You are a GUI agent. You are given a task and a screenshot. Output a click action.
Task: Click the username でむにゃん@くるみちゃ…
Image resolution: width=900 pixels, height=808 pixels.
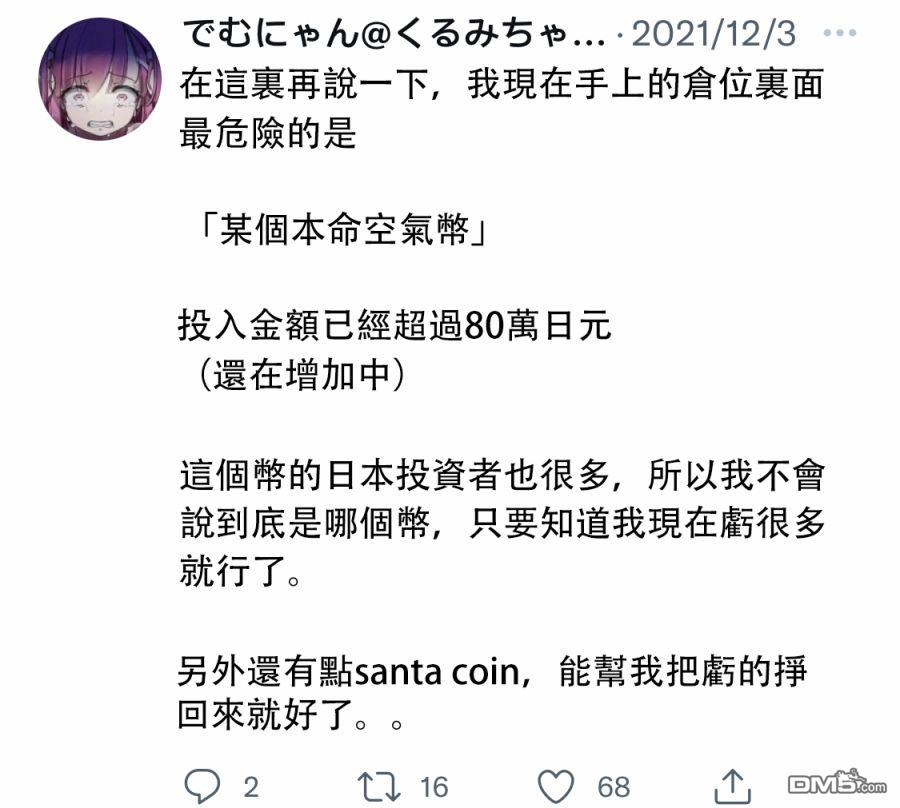(394, 33)
